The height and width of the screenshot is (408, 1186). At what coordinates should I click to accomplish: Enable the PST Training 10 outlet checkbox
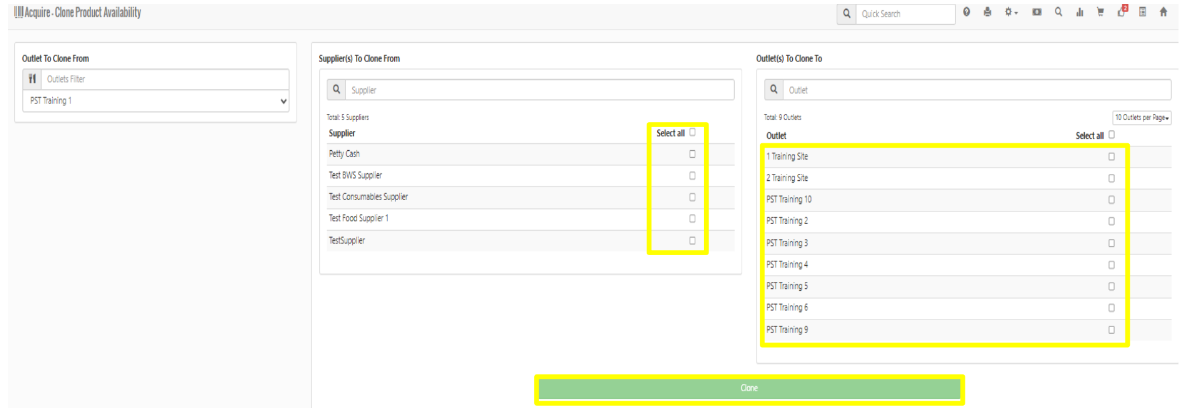(x=1111, y=199)
